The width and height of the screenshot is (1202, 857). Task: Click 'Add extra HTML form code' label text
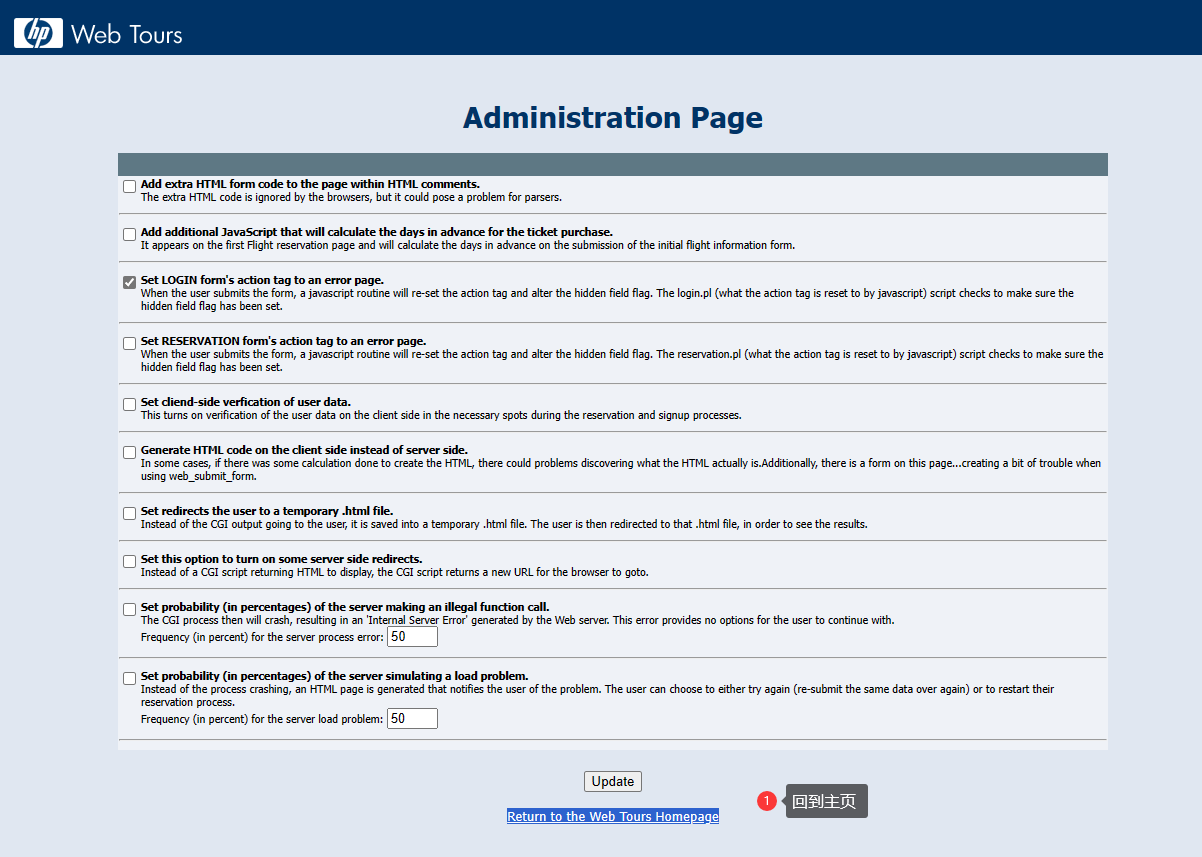[x=310, y=184]
